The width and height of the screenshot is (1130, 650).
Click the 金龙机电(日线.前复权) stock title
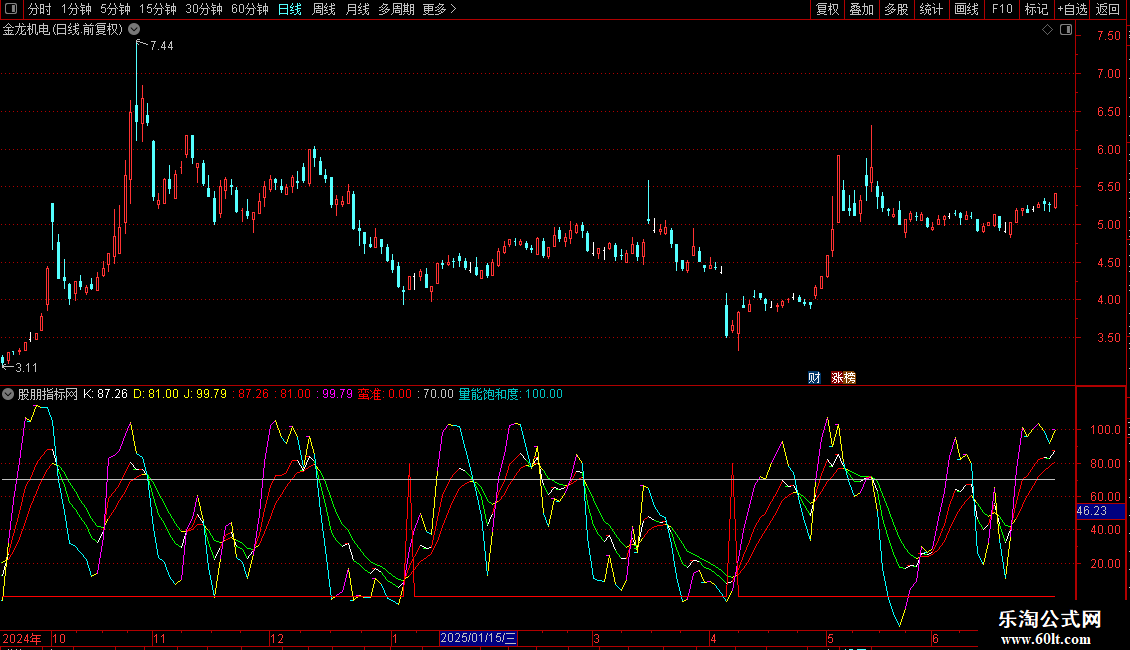coord(63,30)
